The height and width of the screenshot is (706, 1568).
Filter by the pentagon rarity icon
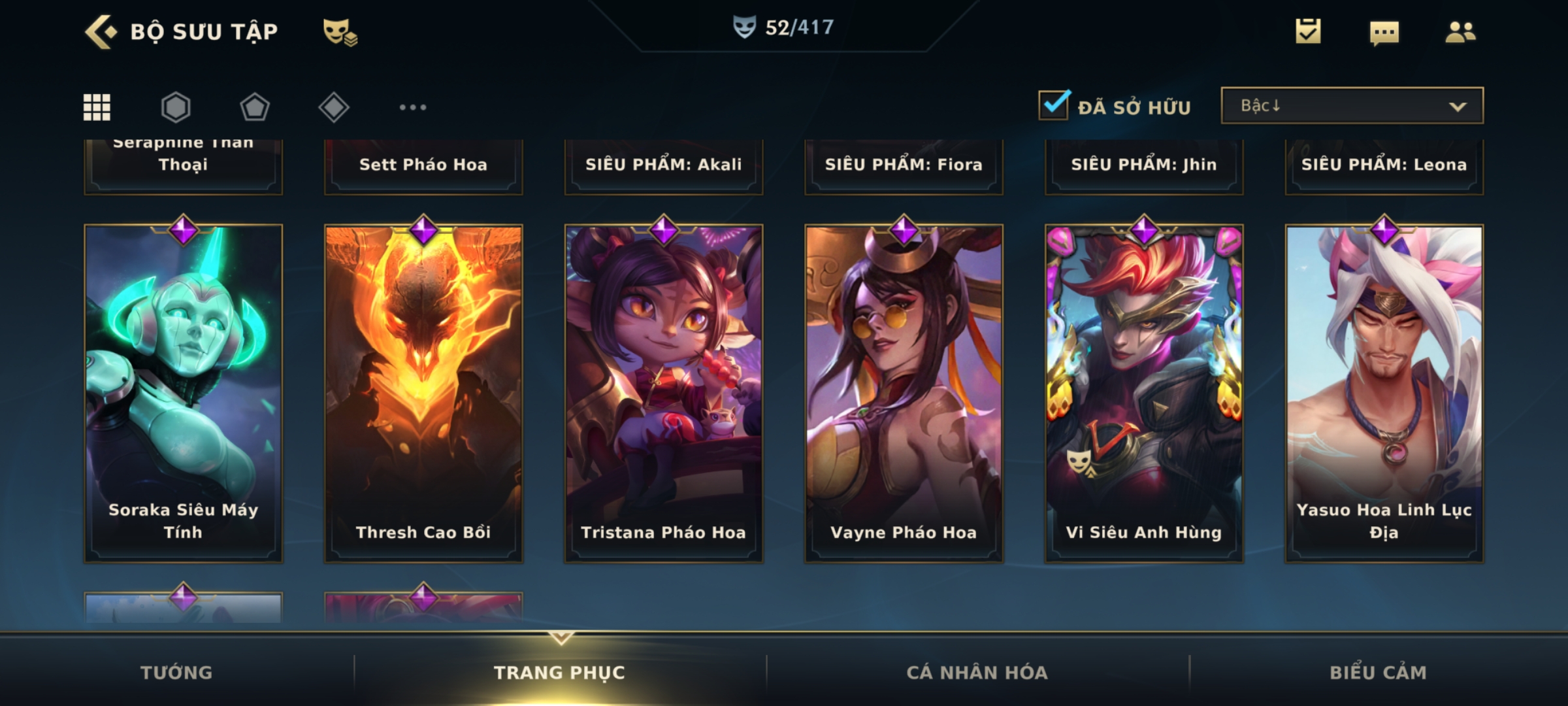click(x=255, y=107)
